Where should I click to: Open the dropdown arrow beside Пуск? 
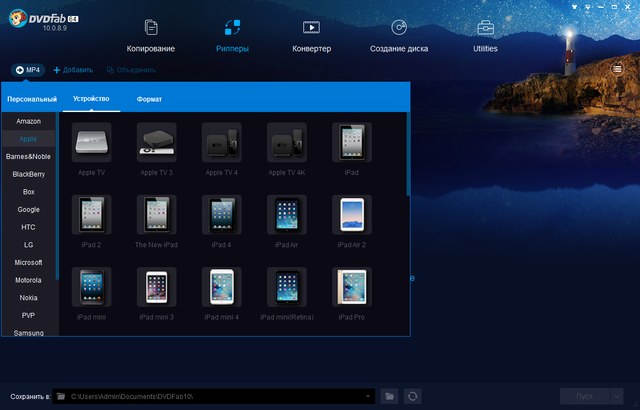[x=617, y=396]
